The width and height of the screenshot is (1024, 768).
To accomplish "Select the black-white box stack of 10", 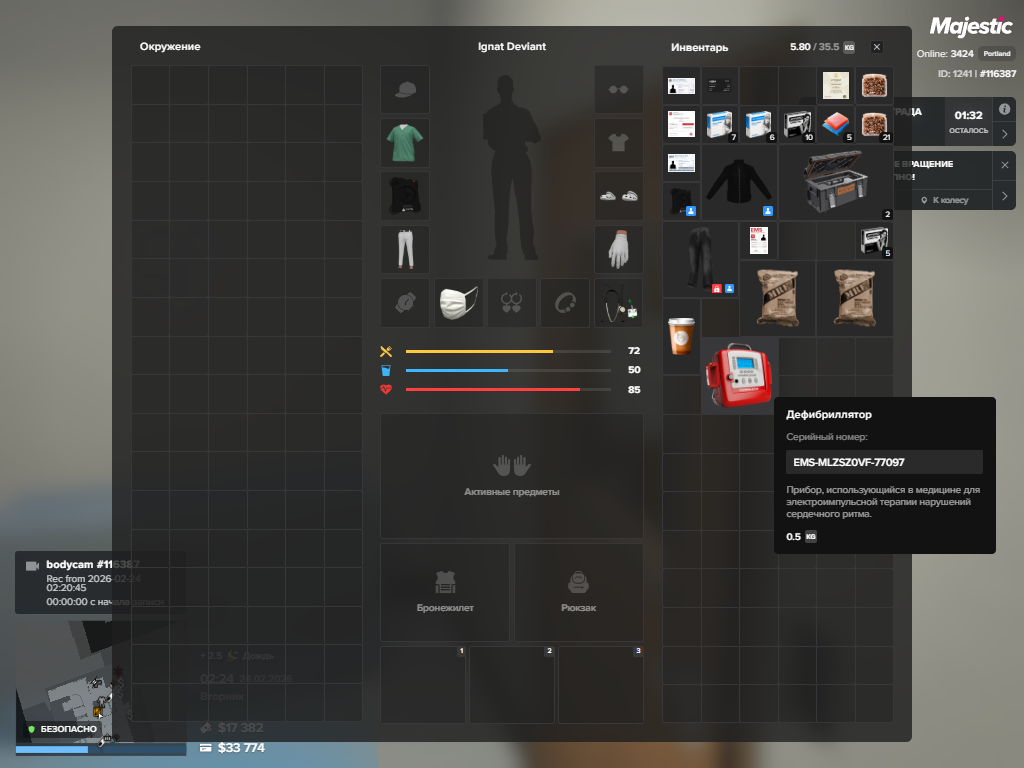I will point(797,124).
